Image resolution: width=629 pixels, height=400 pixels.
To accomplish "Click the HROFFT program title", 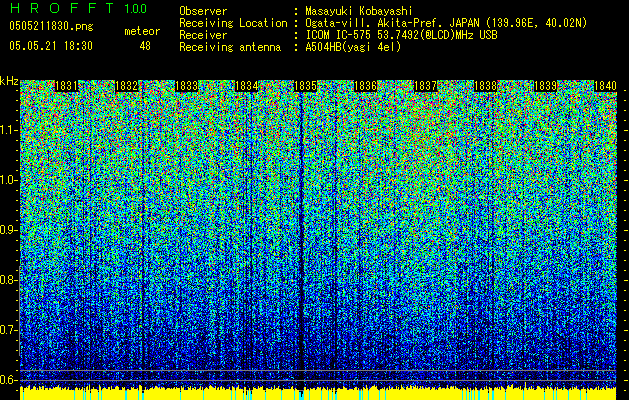I will pos(79,8).
